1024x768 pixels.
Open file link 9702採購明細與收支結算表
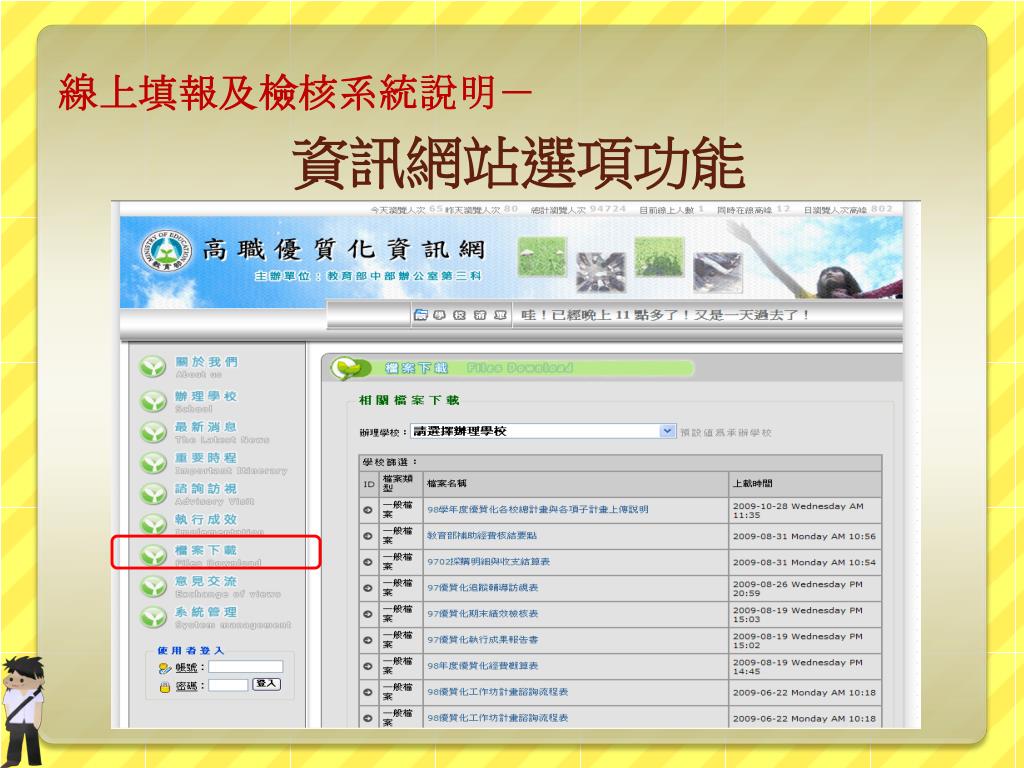pos(488,562)
